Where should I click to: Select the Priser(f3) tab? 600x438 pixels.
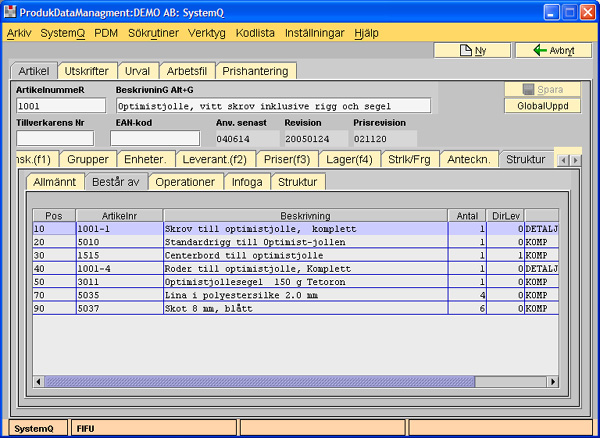[x=287, y=159]
